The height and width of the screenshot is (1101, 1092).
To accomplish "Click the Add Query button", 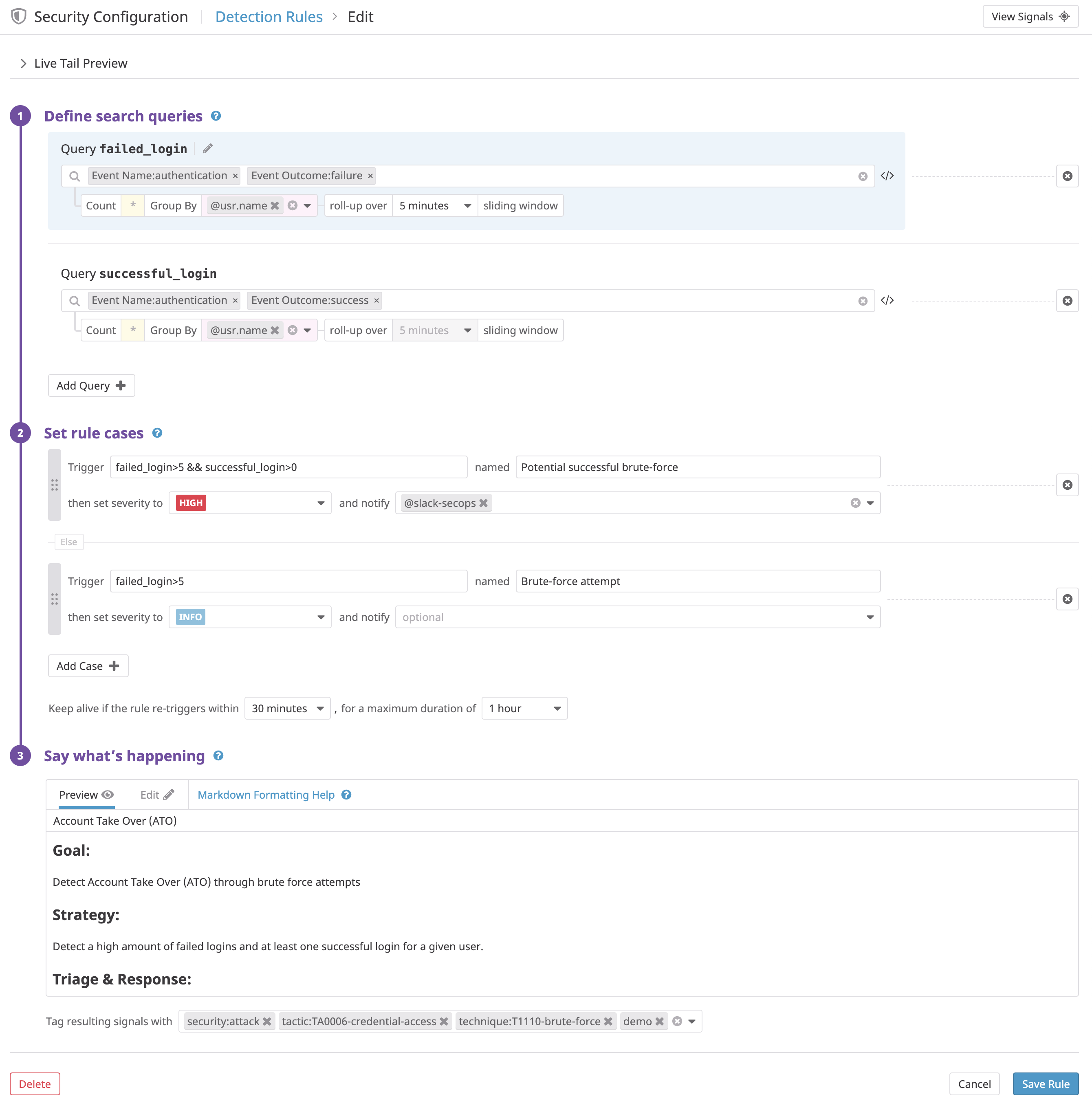I will tap(91, 385).
